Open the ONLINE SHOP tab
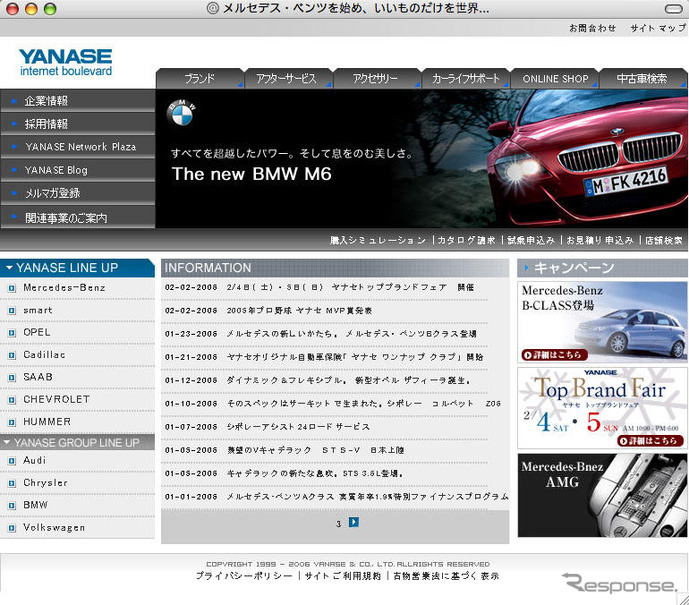Screen dimensions: 689x605 coord(554,79)
